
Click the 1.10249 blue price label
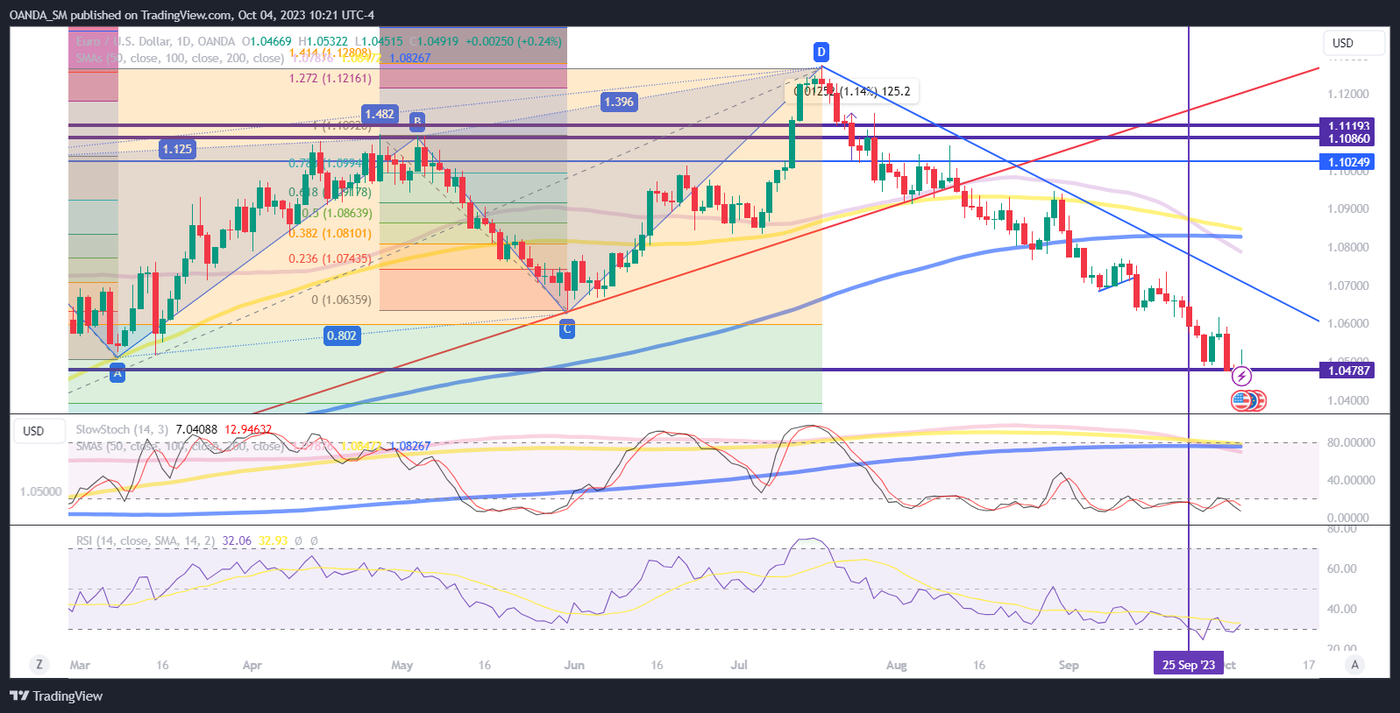tap(1349, 161)
